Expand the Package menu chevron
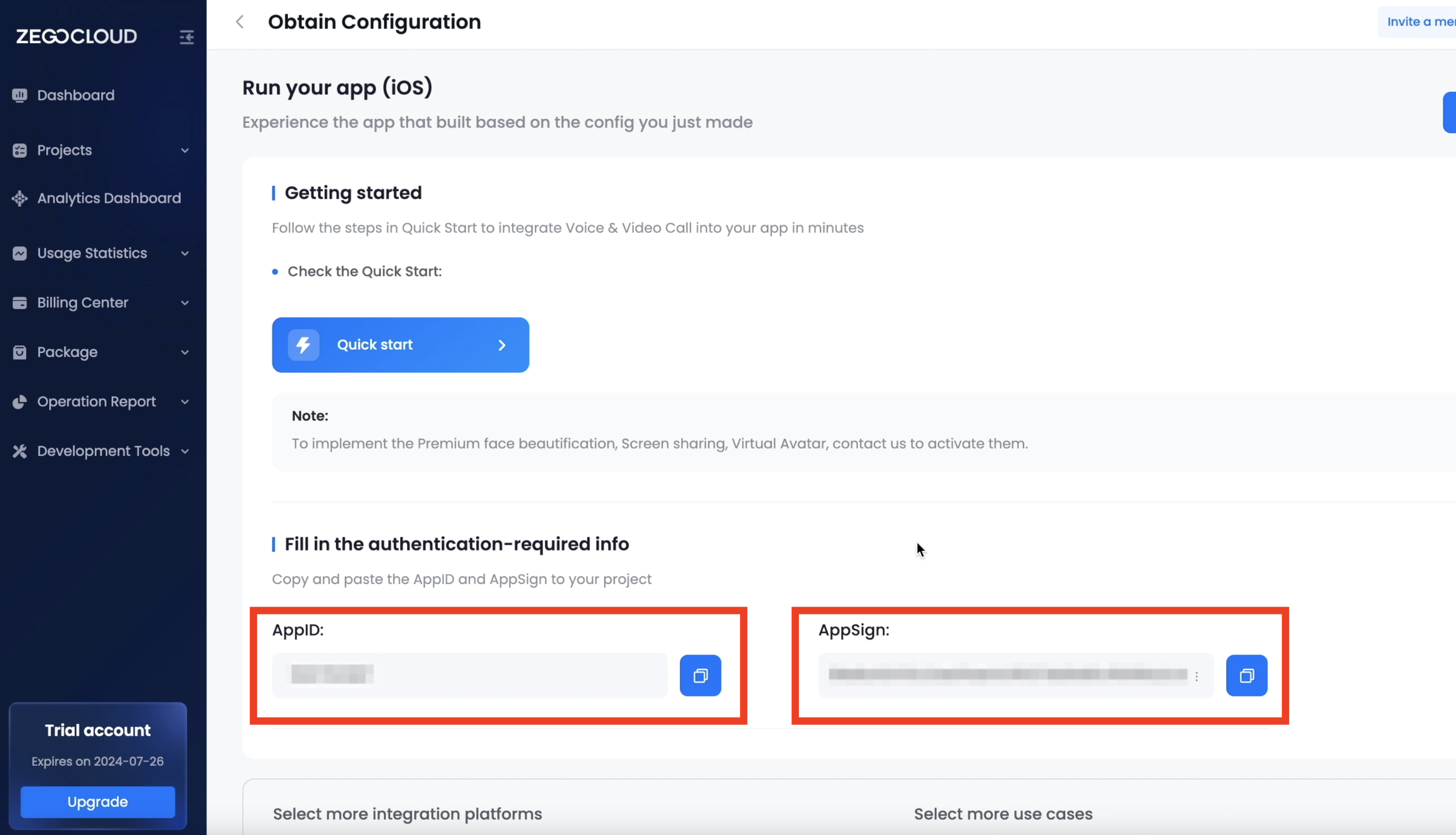Image resolution: width=1456 pixels, height=835 pixels. [x=185, y=353]
